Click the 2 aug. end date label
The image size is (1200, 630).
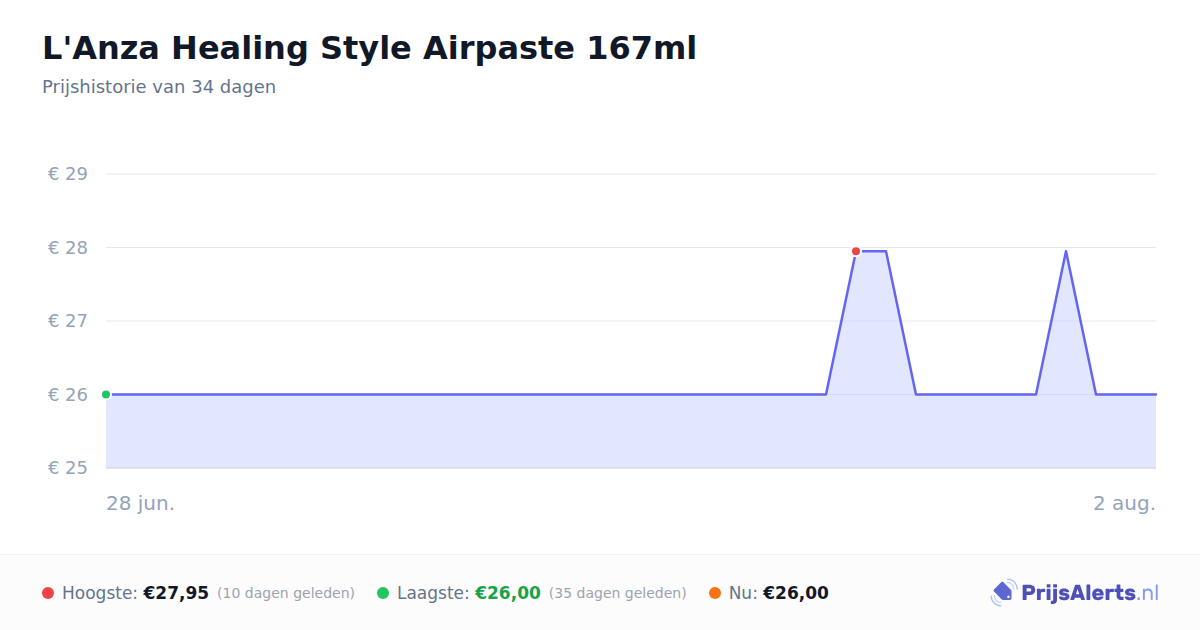pyautogui.click(x=1124, y=503)
